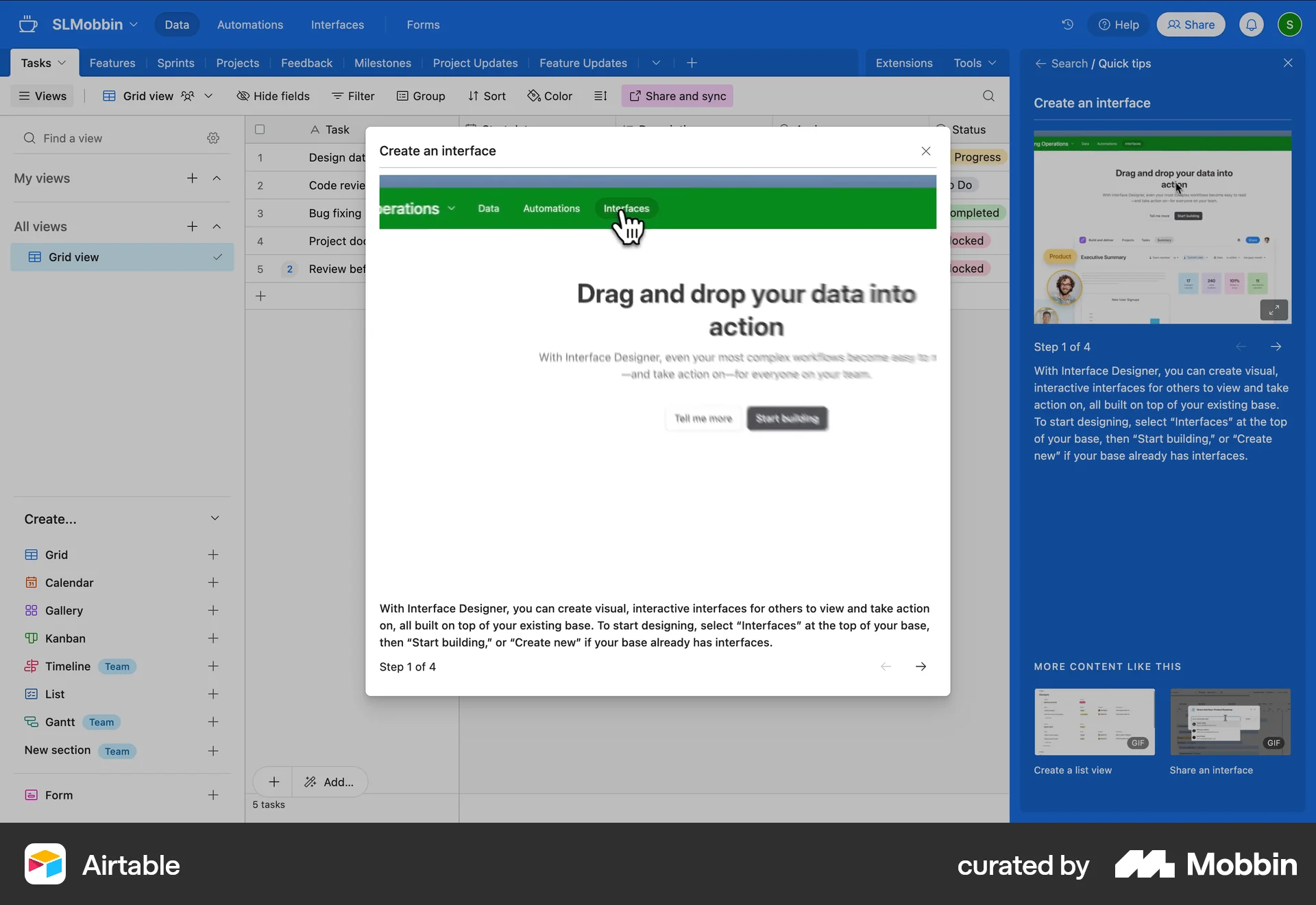Open row height settings in the toolbar
Image resolution: width=1316 pixels, height=905 pixels.
600,96
